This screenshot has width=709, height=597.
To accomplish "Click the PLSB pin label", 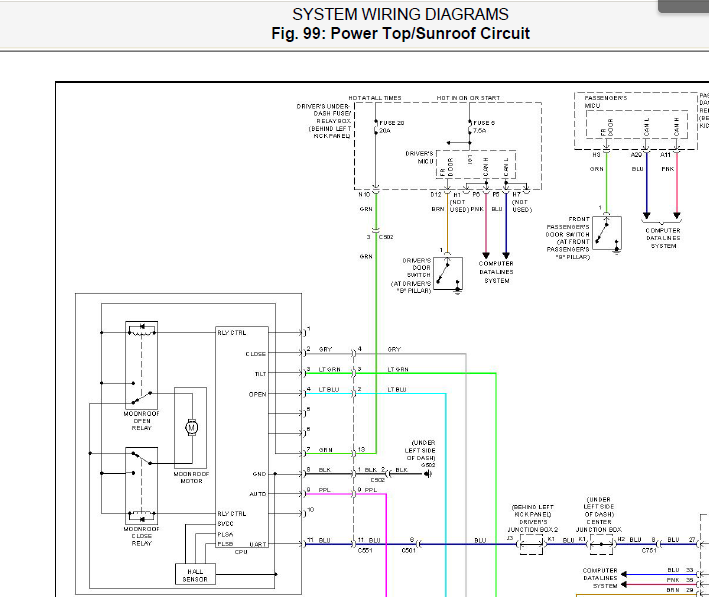I will 225,544.
